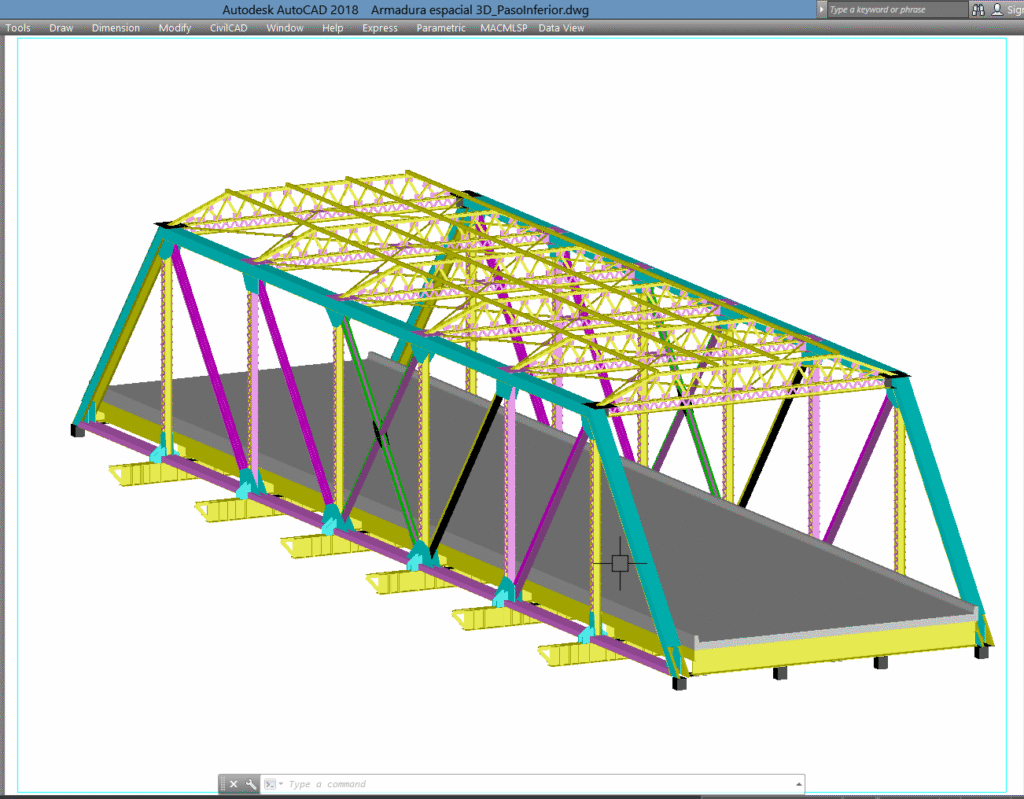Click the command line grip handle

(223, 784)
